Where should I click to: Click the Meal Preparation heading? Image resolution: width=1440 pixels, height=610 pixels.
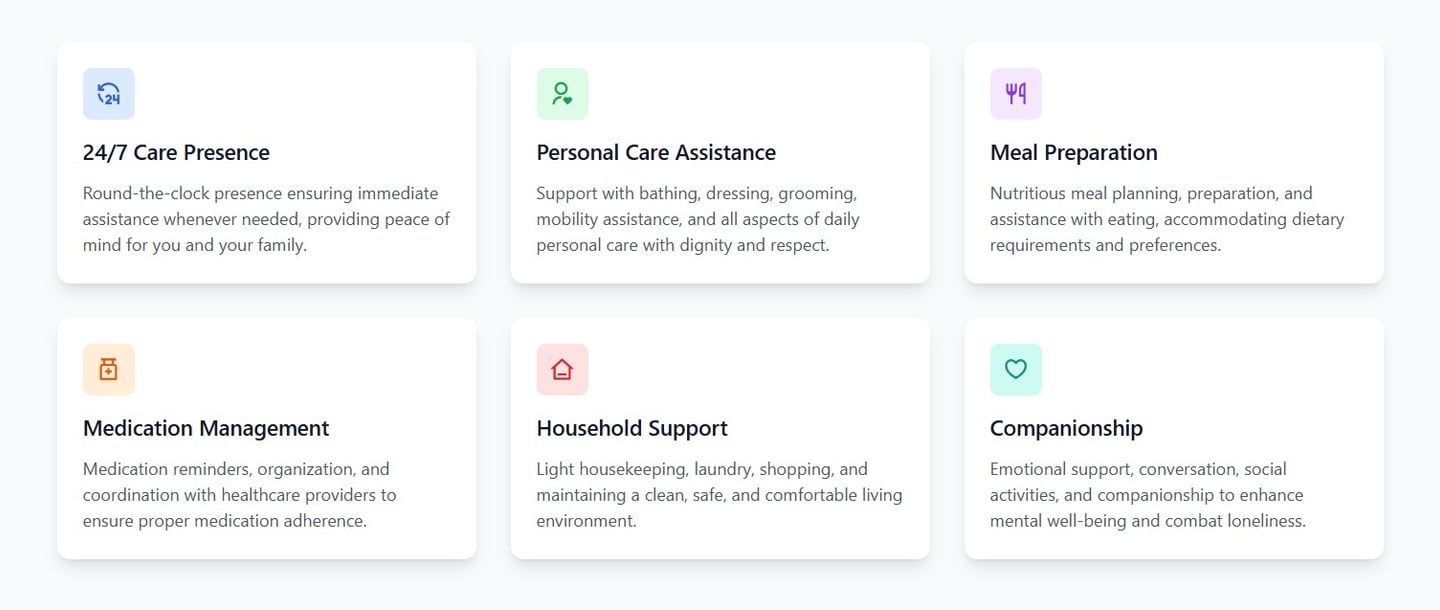(1073, 153)
